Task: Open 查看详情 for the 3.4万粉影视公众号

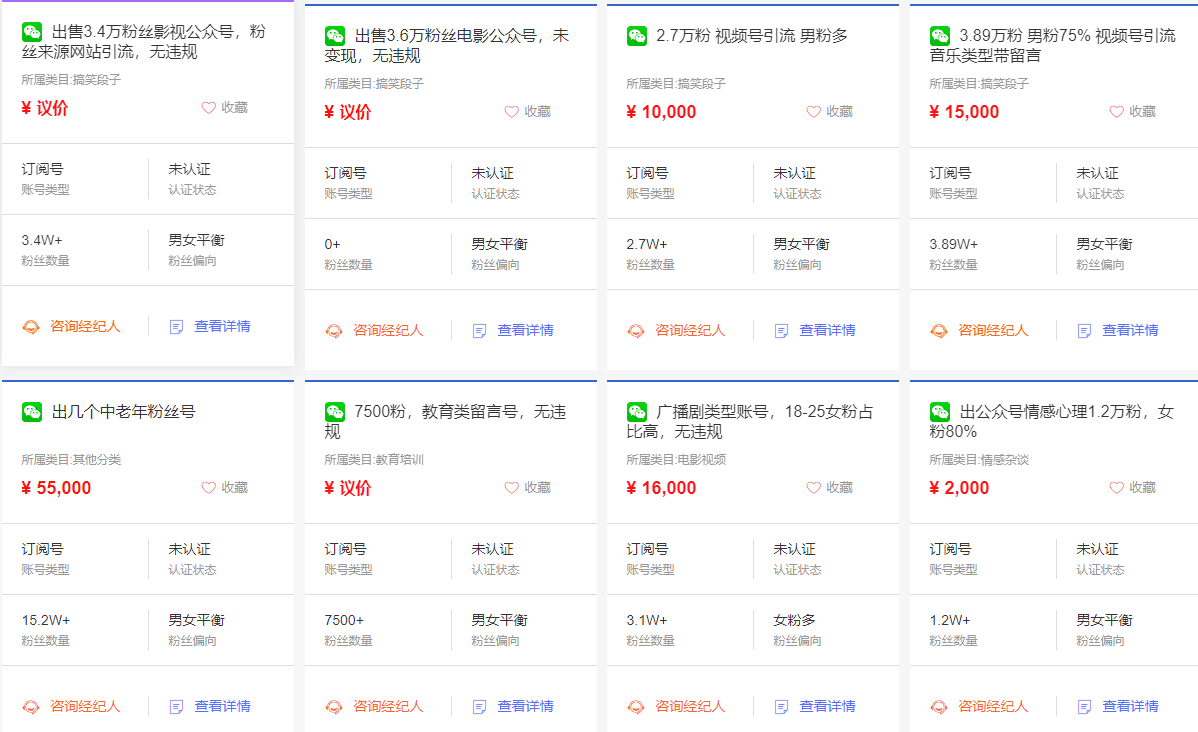Action: tap(220, 325)
